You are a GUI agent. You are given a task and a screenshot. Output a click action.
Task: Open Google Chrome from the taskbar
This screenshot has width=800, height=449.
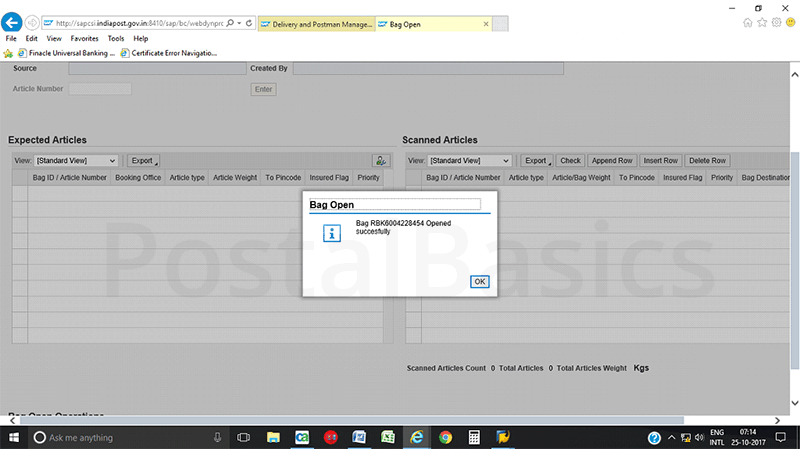point(445,437)
